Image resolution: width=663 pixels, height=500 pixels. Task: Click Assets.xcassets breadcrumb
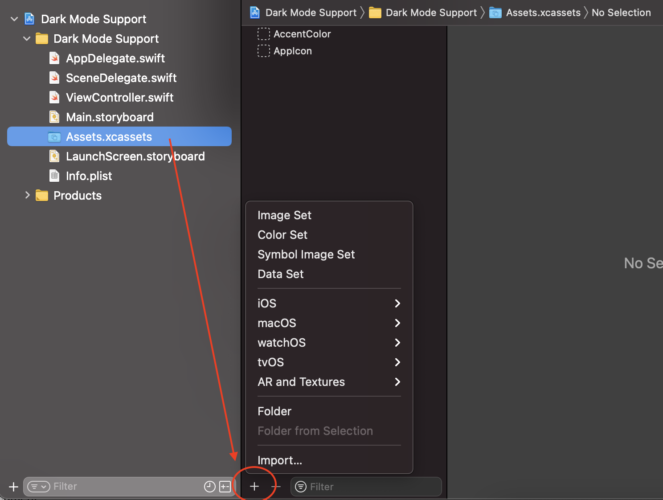[543, 13]
